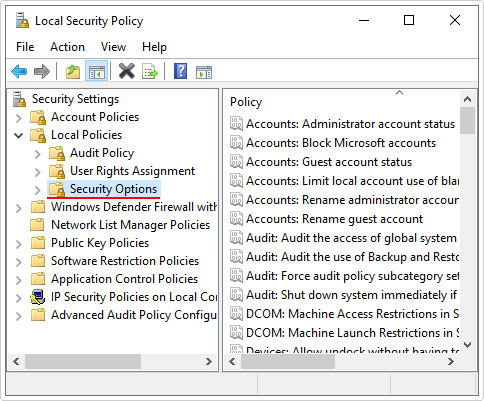Click icon beside Accounts: Administrator account status

236,124
